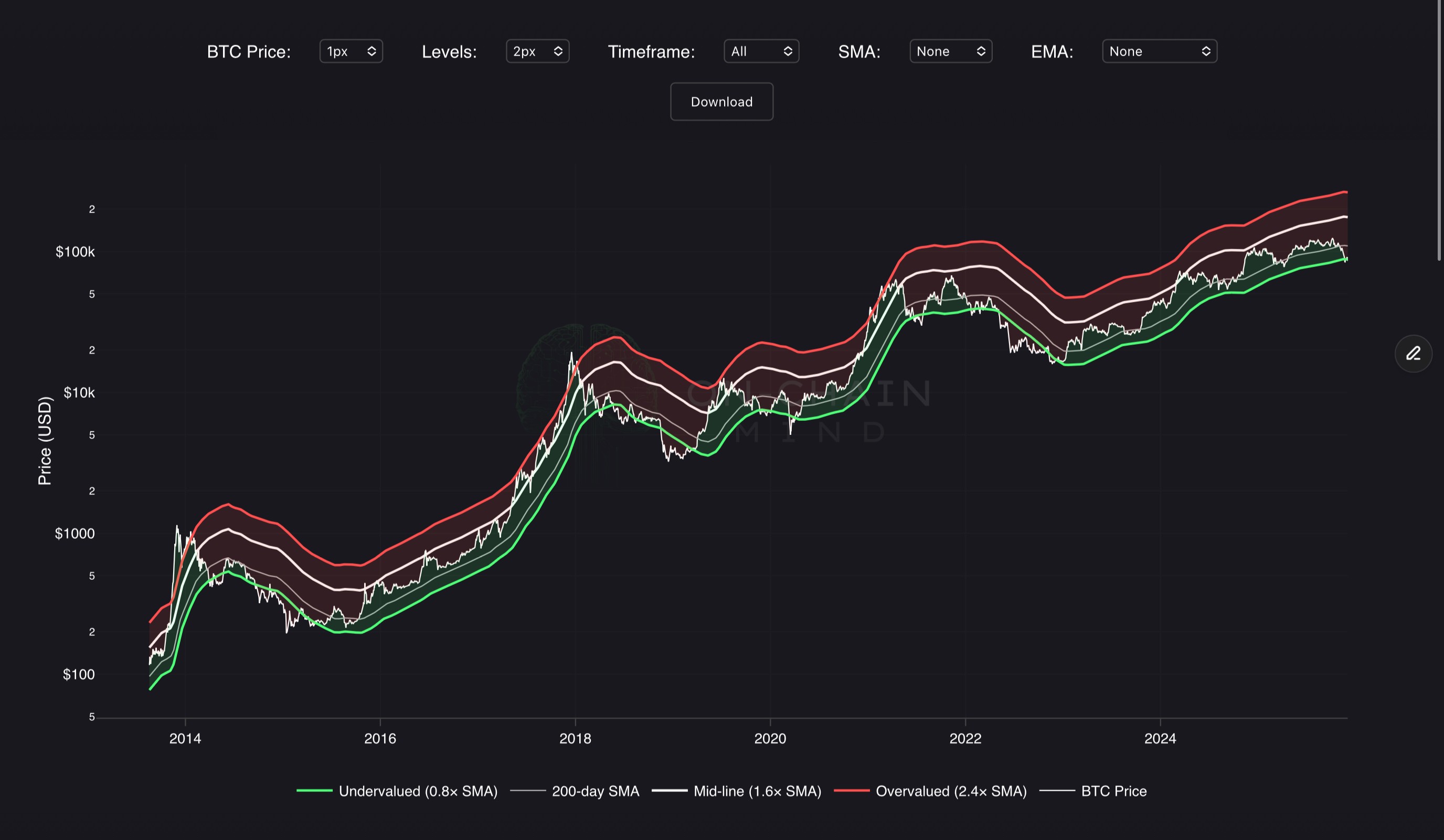The height and width of the screenshot is (840, 1444).
Task: Open the BTC Price line width dropdown
Action: [351, 51]
